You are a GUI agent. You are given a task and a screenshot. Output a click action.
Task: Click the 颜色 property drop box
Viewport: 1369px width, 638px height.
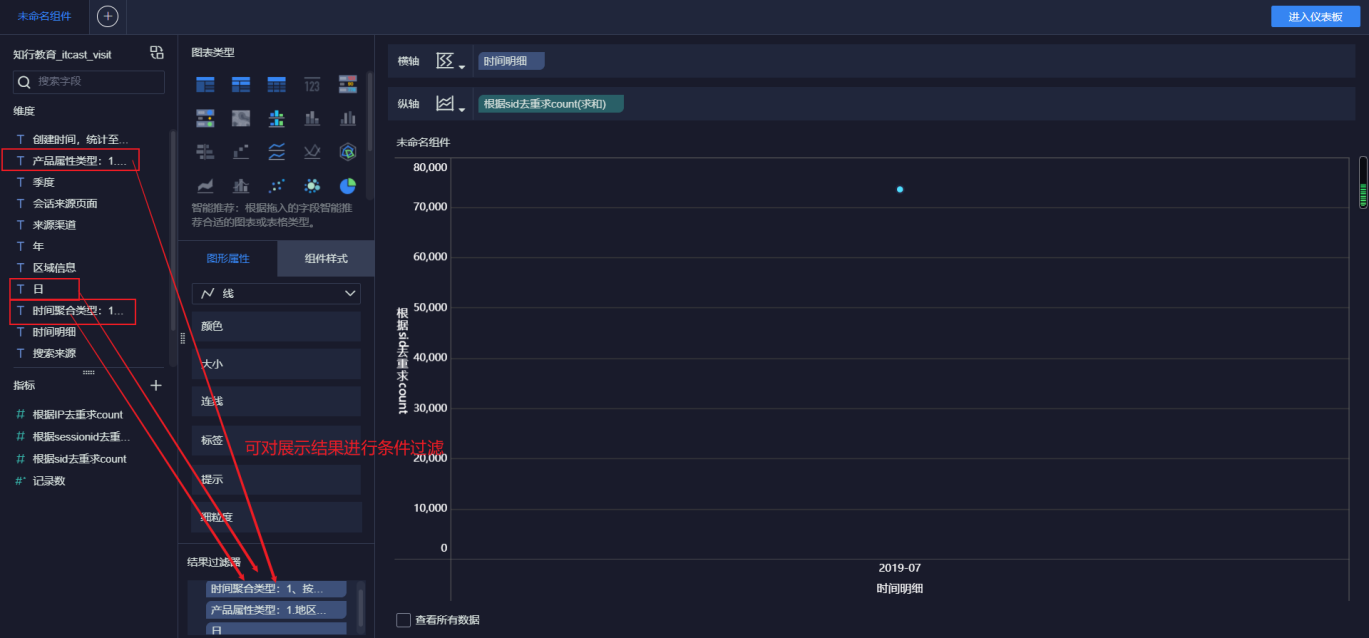point(276,326)
